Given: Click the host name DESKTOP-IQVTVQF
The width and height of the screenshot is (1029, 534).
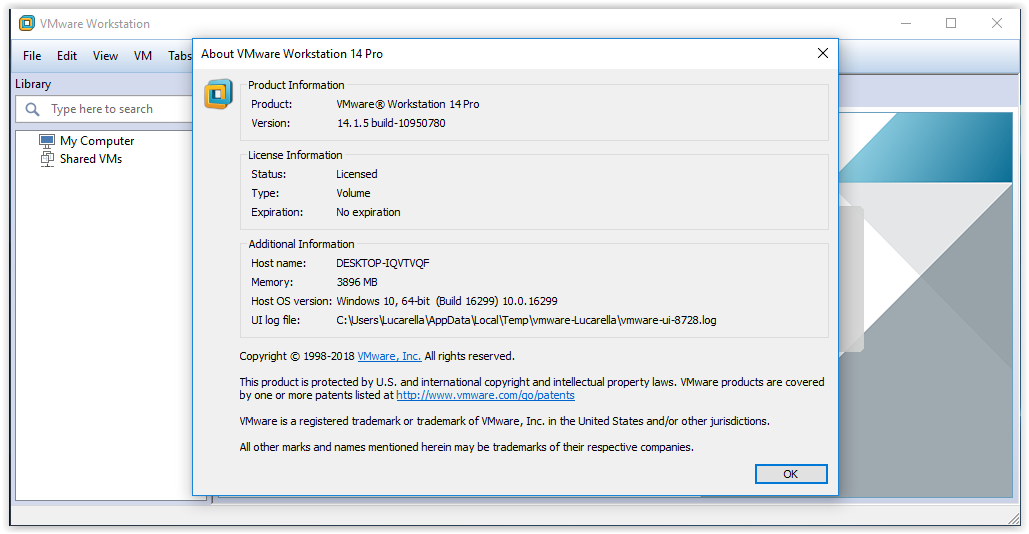Looking at the screenshot, I should point(383,263).
